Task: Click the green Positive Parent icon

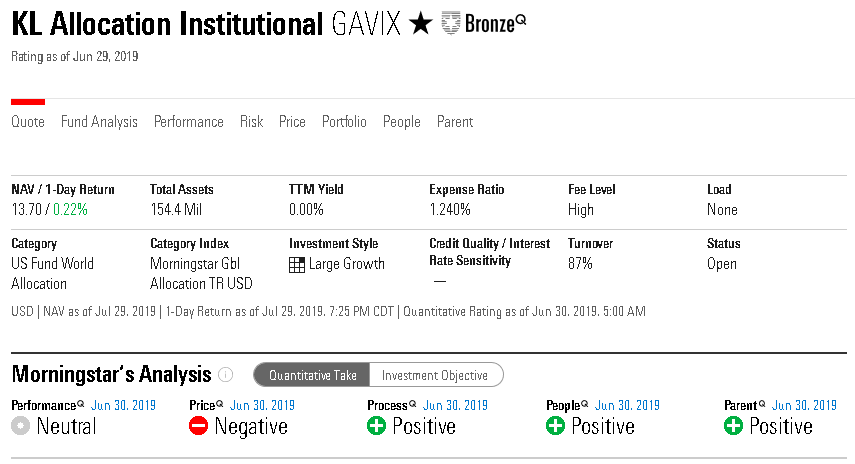Action: point(734,426)
